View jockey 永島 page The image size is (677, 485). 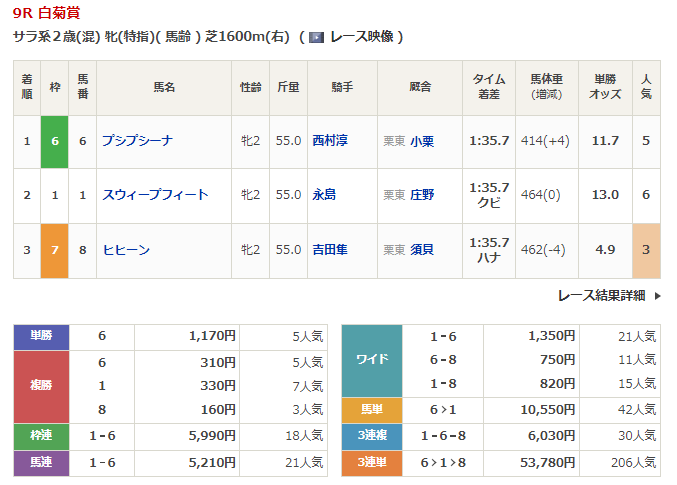click(x=324, y=195)
